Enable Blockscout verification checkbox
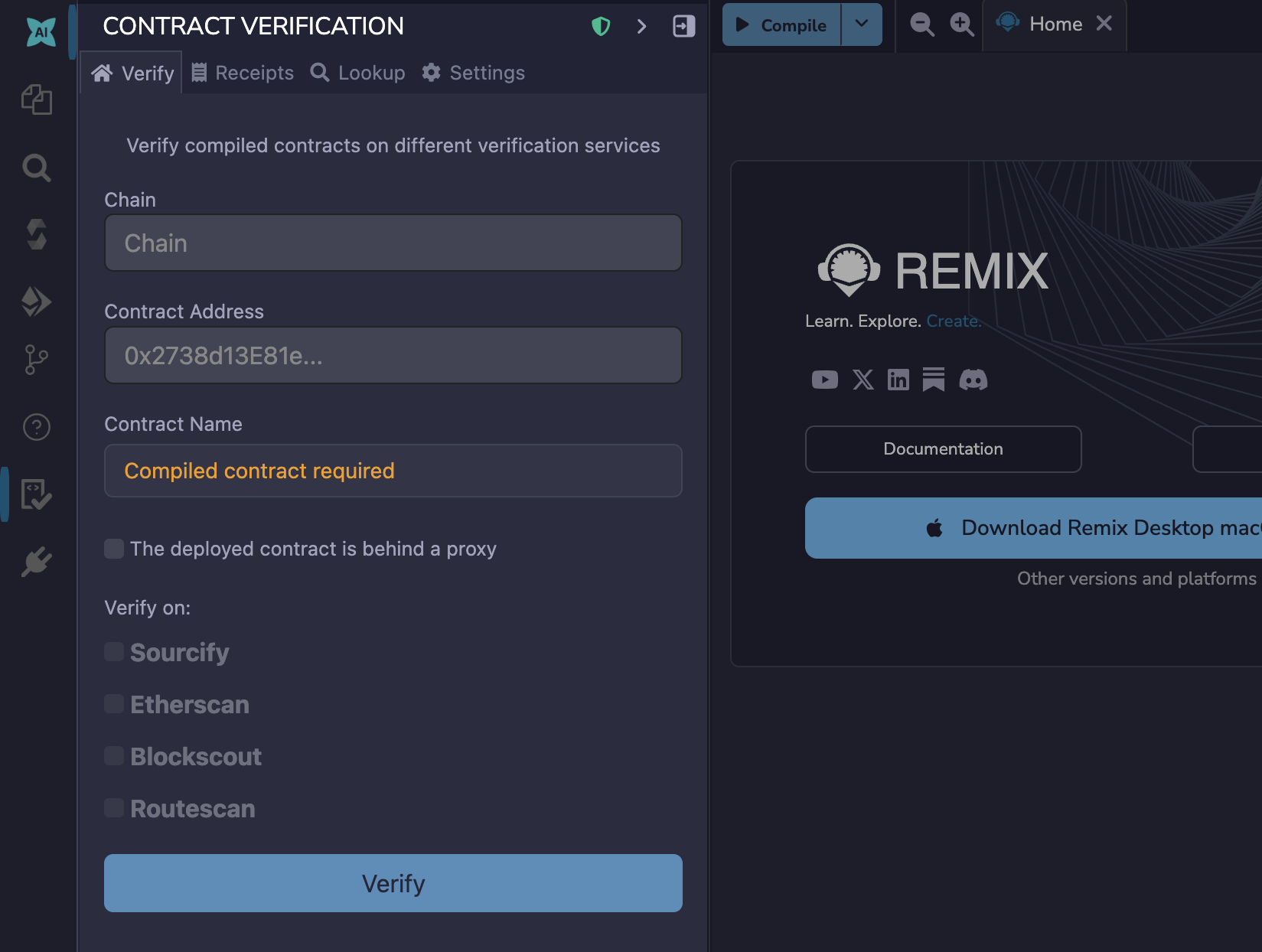This screenshot has height=952, width=1262. coord(114,756)
